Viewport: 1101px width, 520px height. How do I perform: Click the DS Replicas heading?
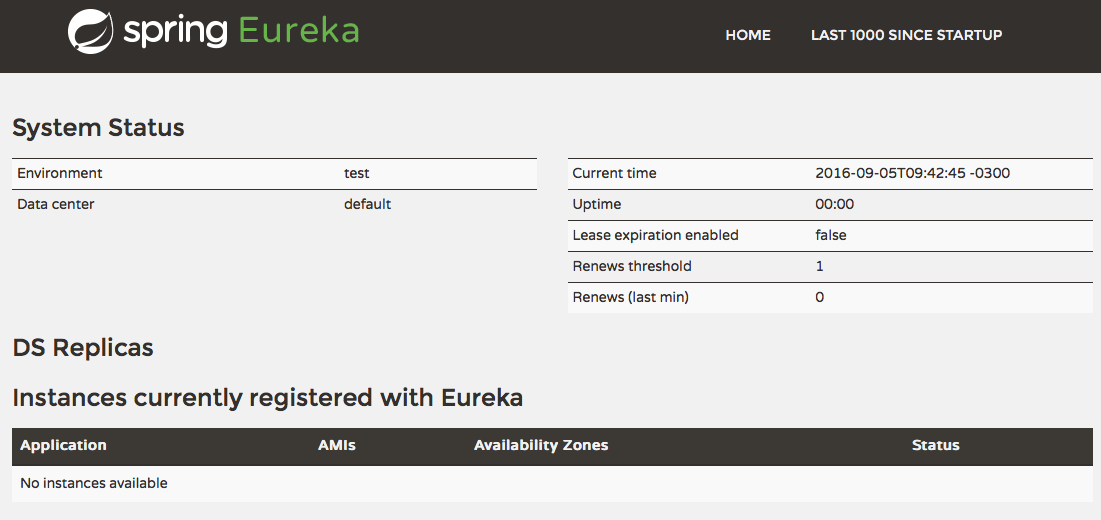[x=83, y=348]
